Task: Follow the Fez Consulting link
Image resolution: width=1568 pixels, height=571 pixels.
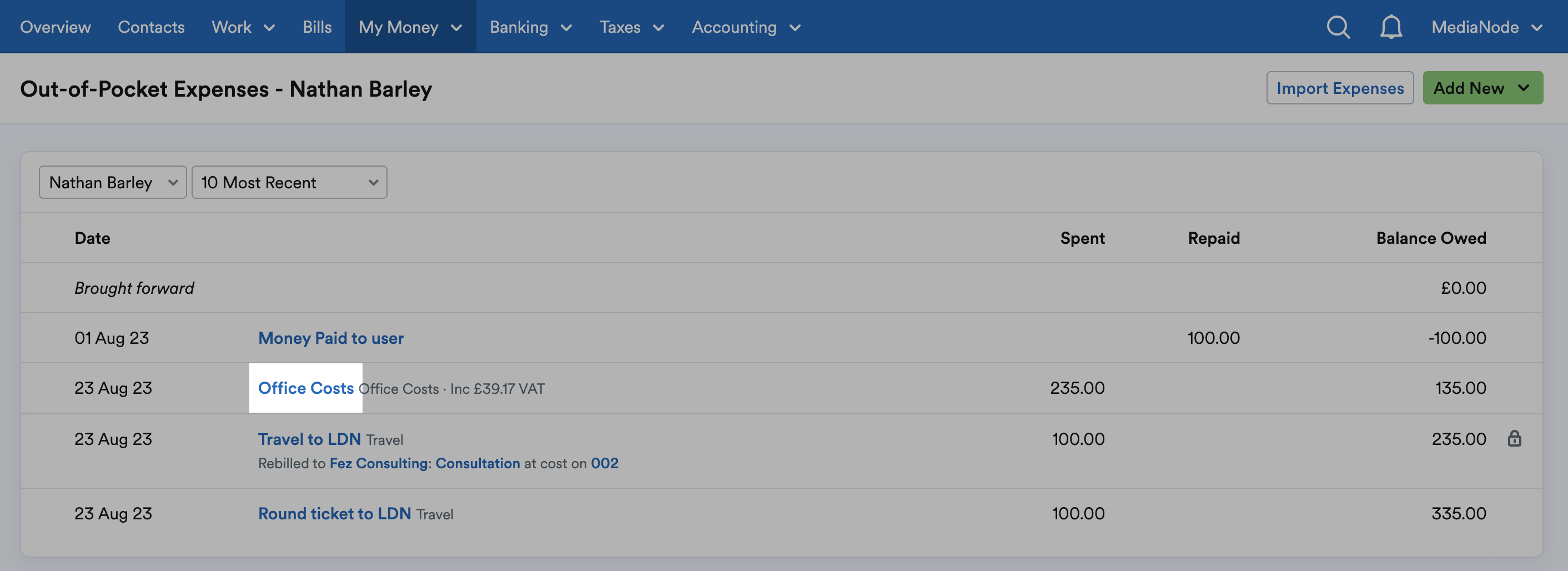Action: point(379,463)
